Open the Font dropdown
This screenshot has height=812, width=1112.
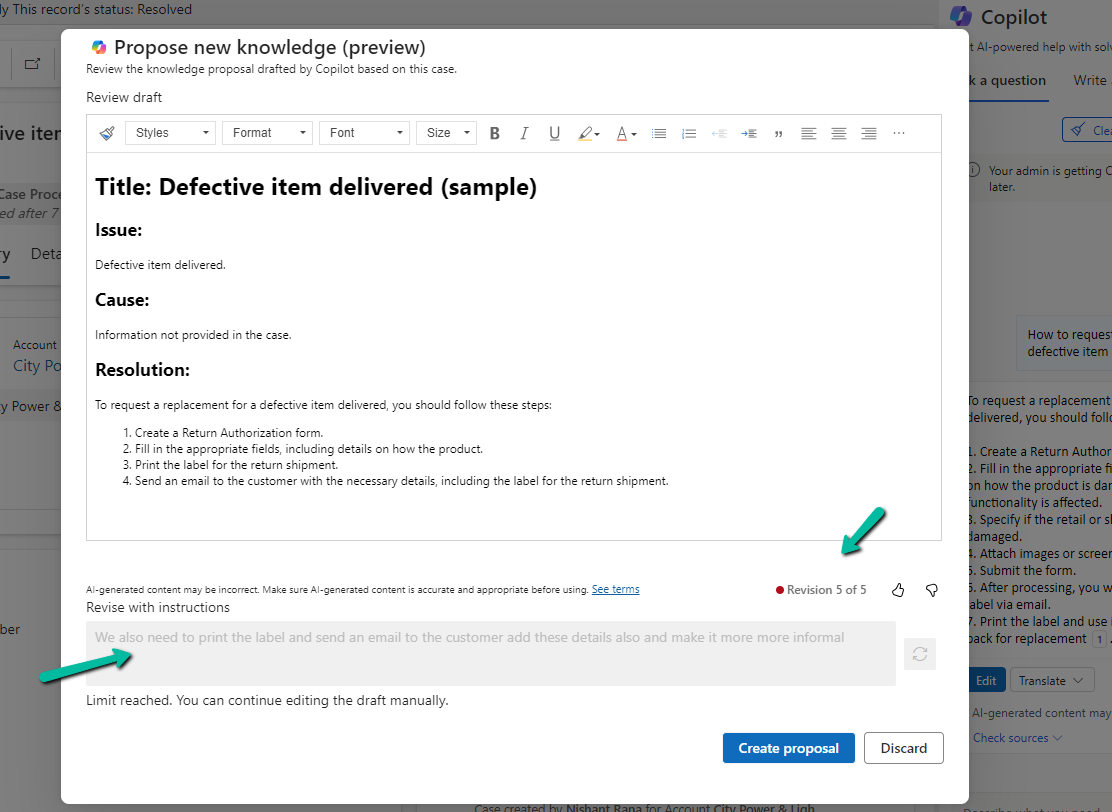pos(364,133)
